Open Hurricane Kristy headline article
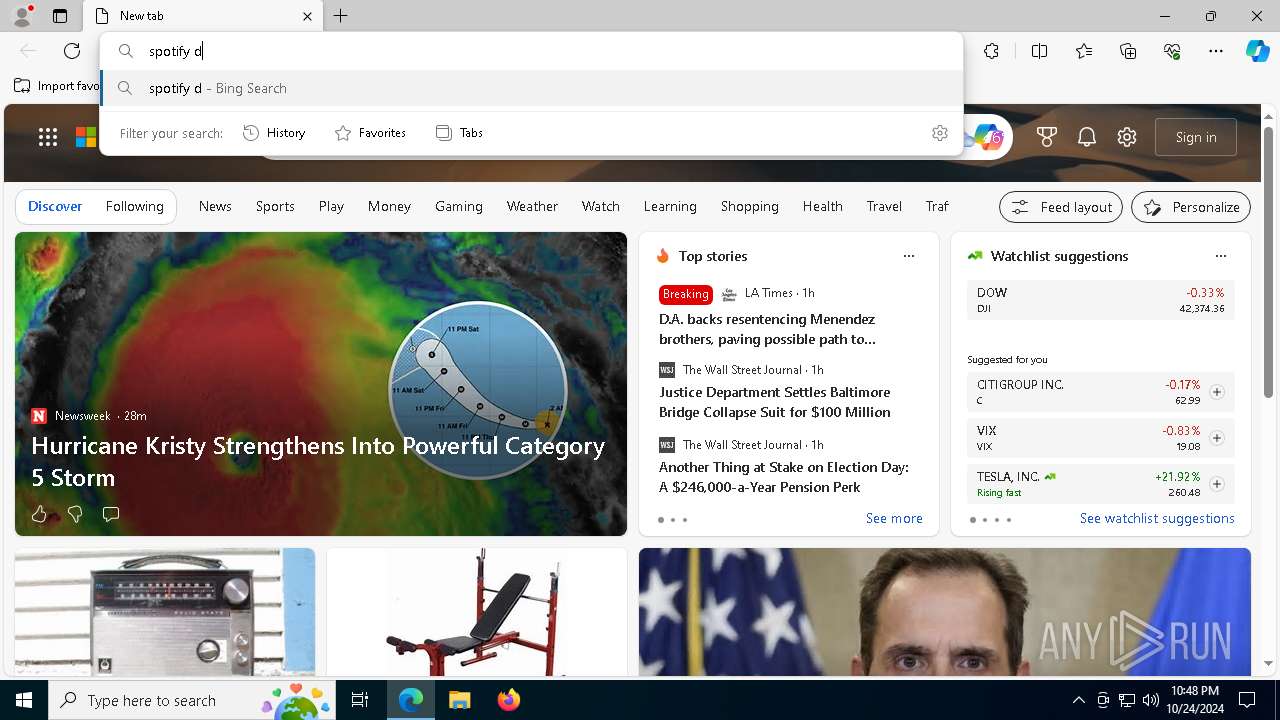Viewport: 1280px width, 720px height. [x=318, y=461]
